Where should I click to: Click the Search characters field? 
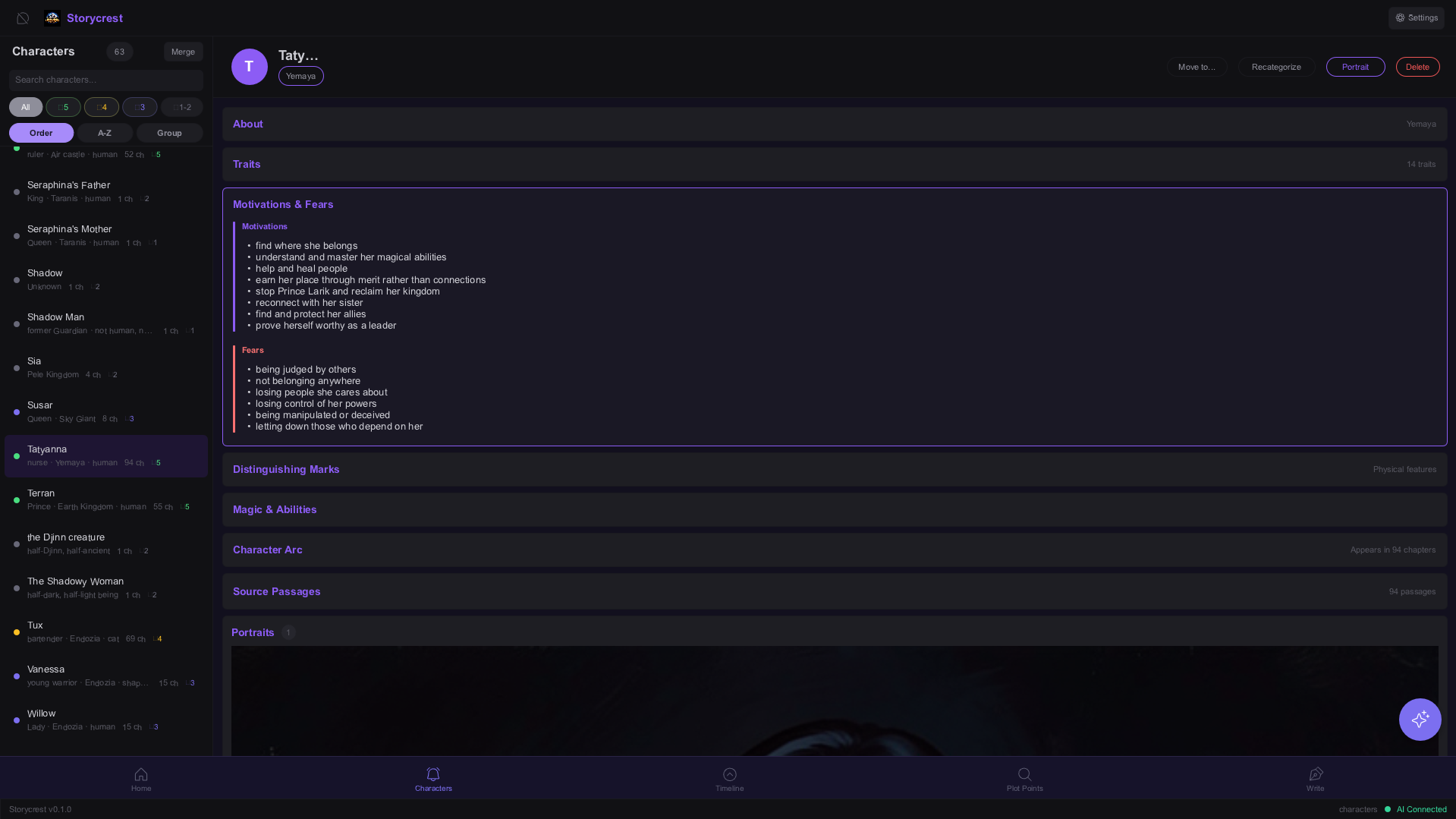pos(105,80)
